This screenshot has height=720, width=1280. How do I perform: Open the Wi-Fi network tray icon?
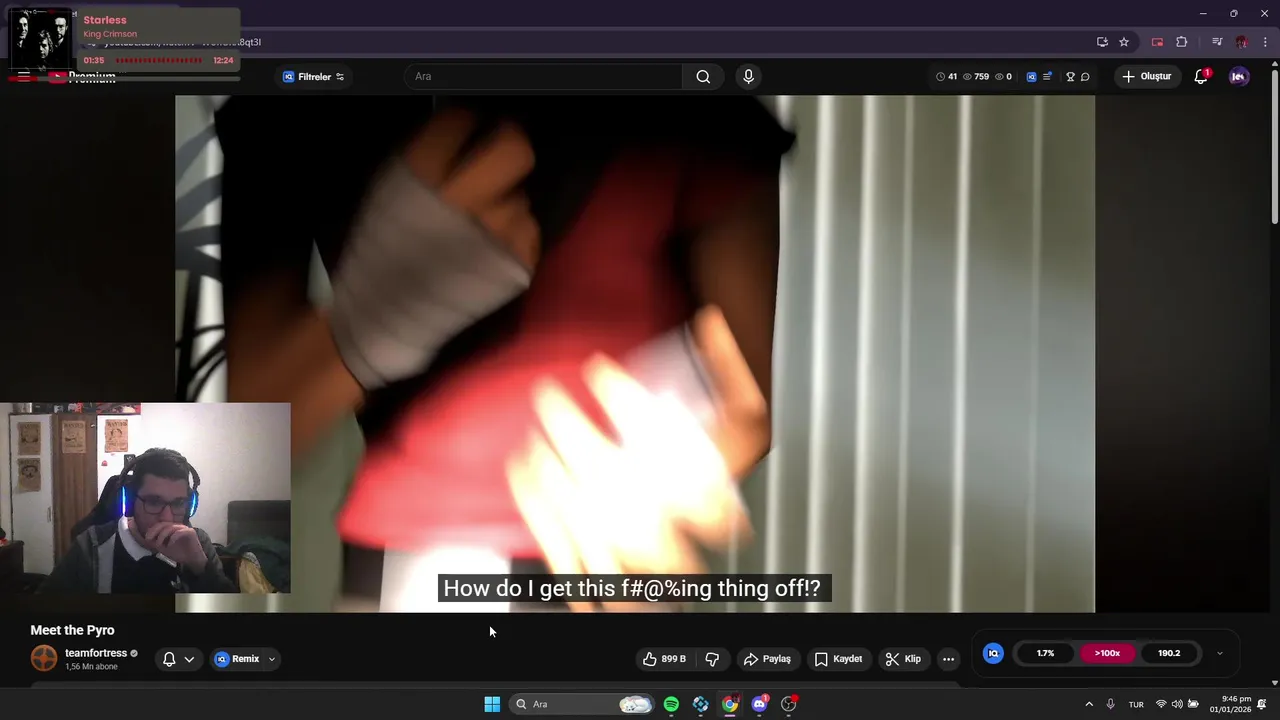pos(1161,704)
